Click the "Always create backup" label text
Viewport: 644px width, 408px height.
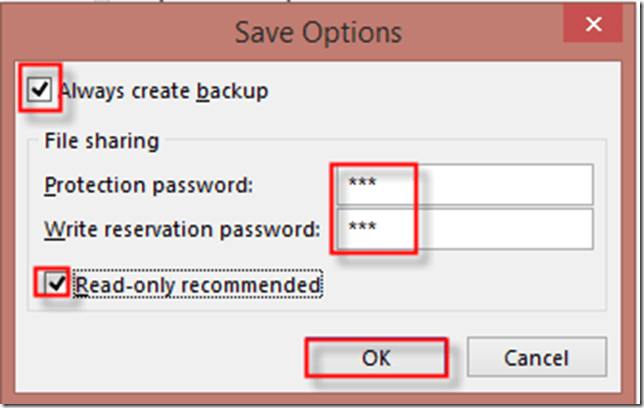click(164, 91)
